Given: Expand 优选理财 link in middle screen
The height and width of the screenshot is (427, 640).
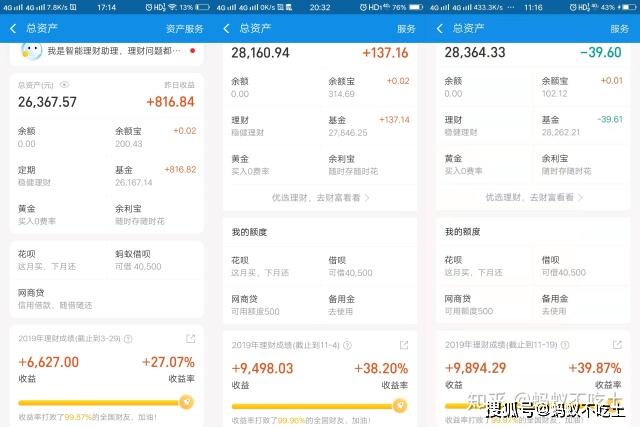Looking at the screenshot, I should coord(320,198).
